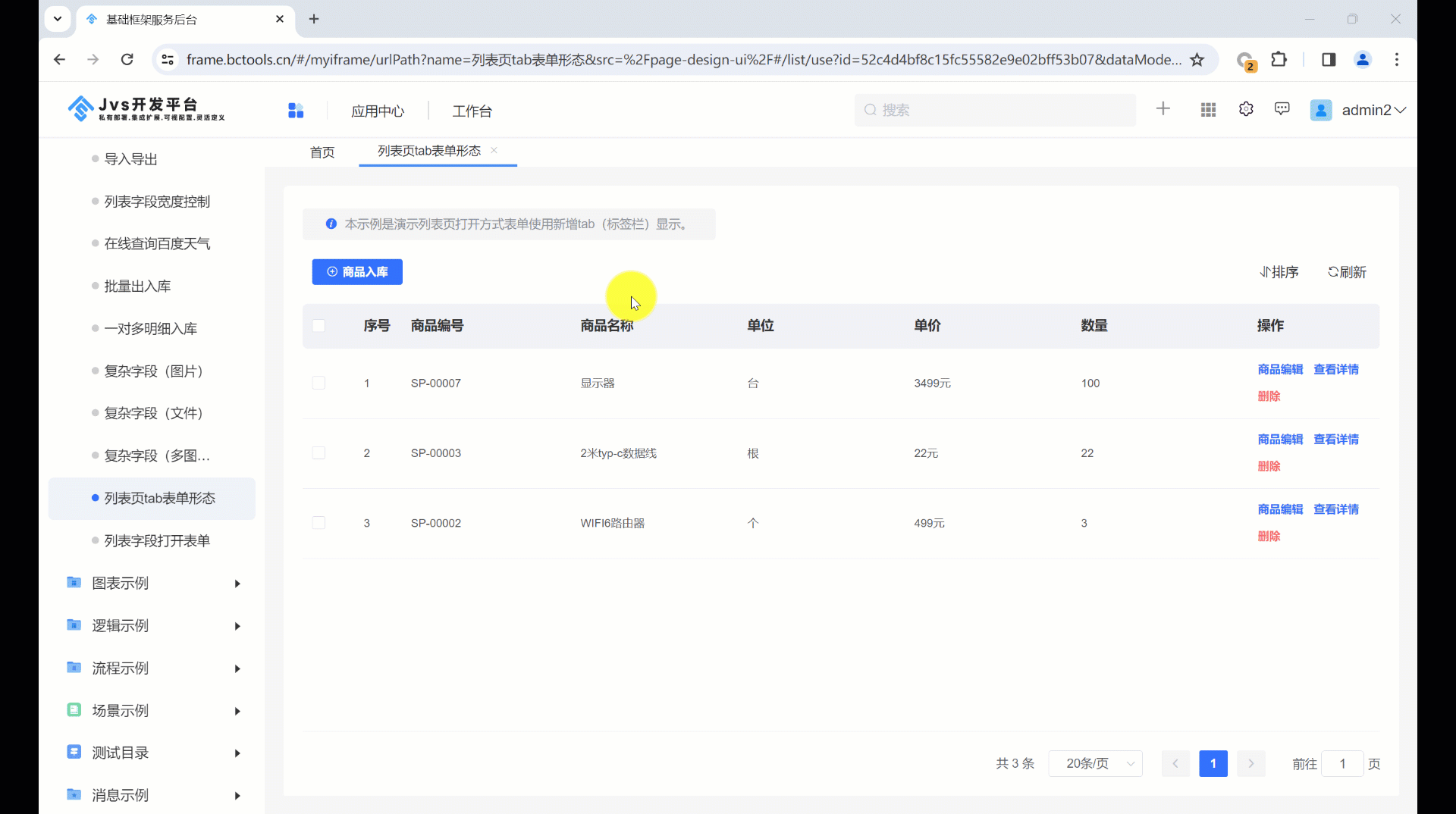This screenshot has width=1456, height=814.
Task: Open the blue app grid icon
Action: pyautogui.click(x=296, y=111)
